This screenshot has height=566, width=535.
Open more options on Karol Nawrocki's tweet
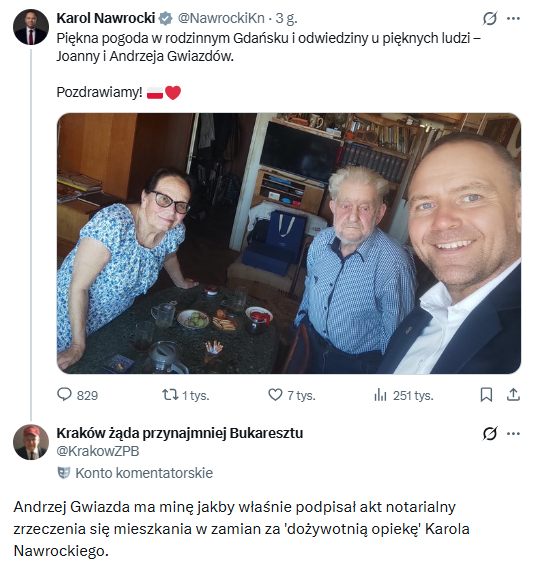coord(513,18)
